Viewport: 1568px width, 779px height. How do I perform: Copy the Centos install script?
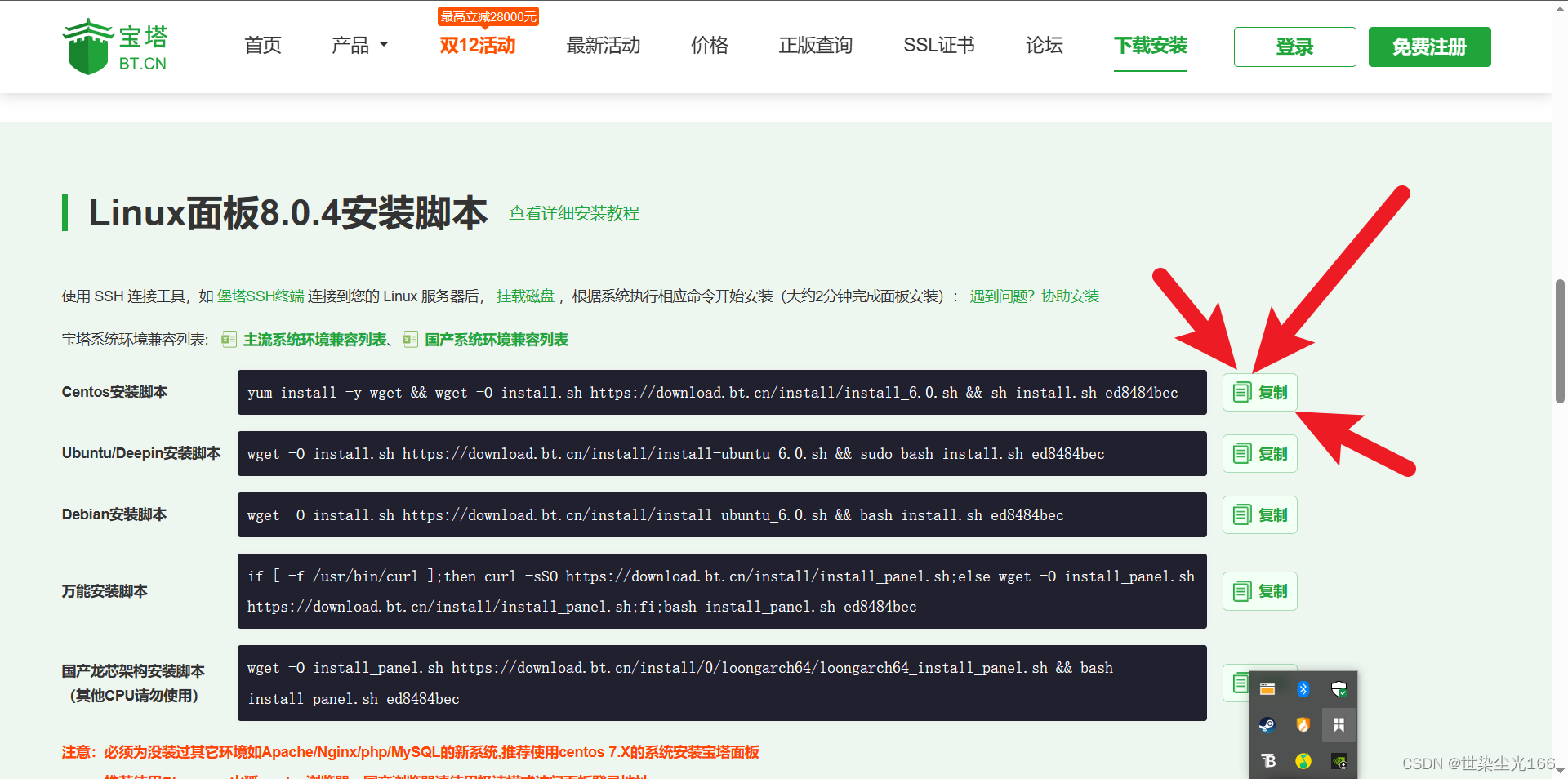[1259, 393]
